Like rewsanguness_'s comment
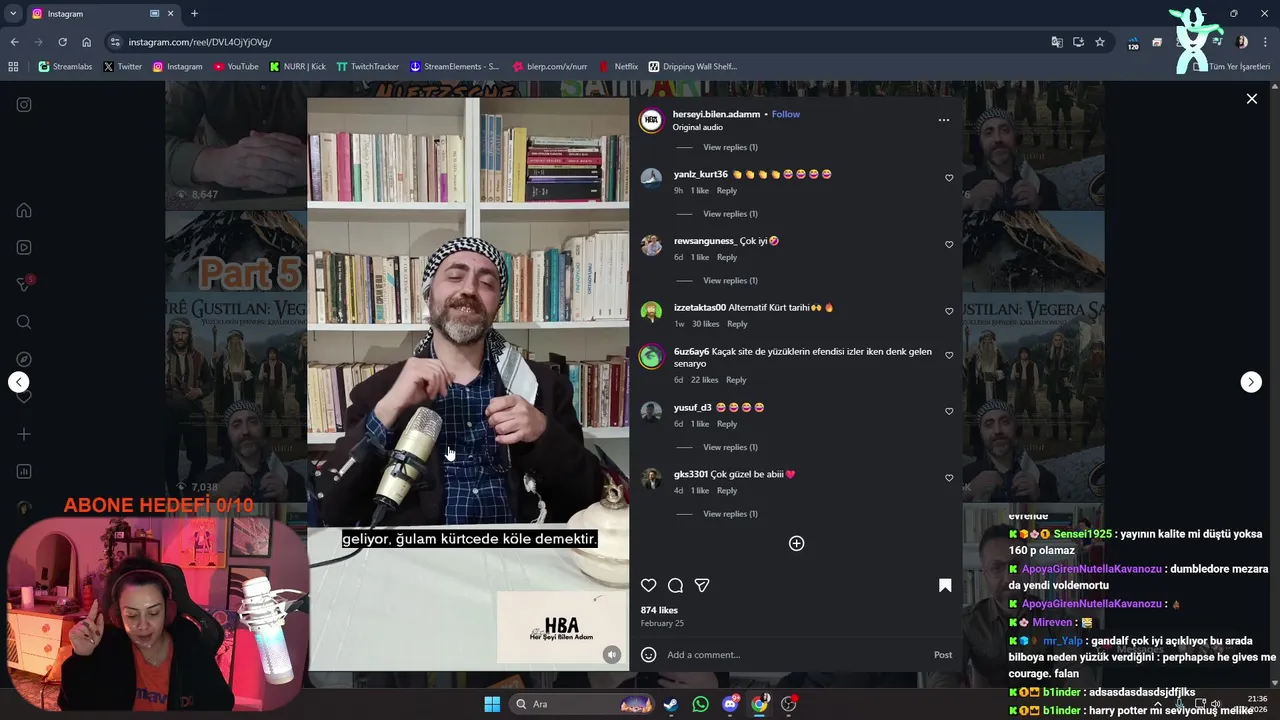This screenshot has height=720, width=1280. click(x=949, y=244)
